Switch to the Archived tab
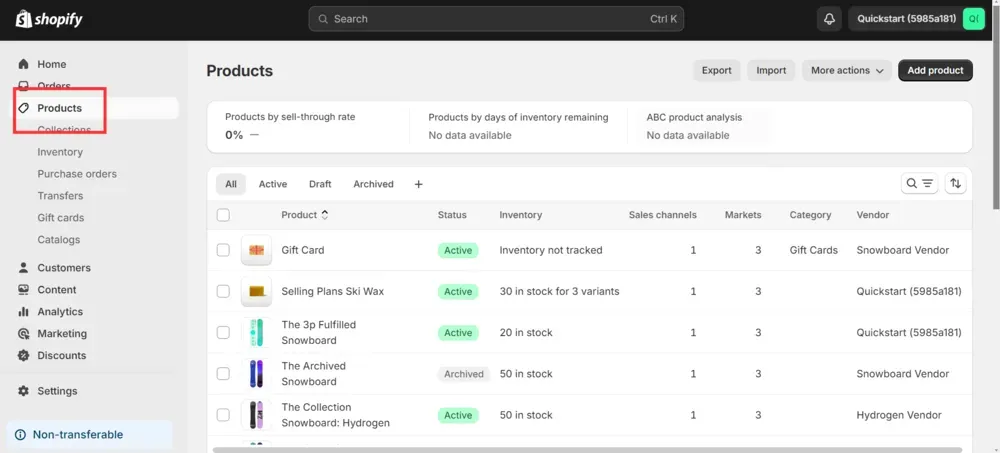Viewport: 1000px width, 453px height. click(374, 184)
